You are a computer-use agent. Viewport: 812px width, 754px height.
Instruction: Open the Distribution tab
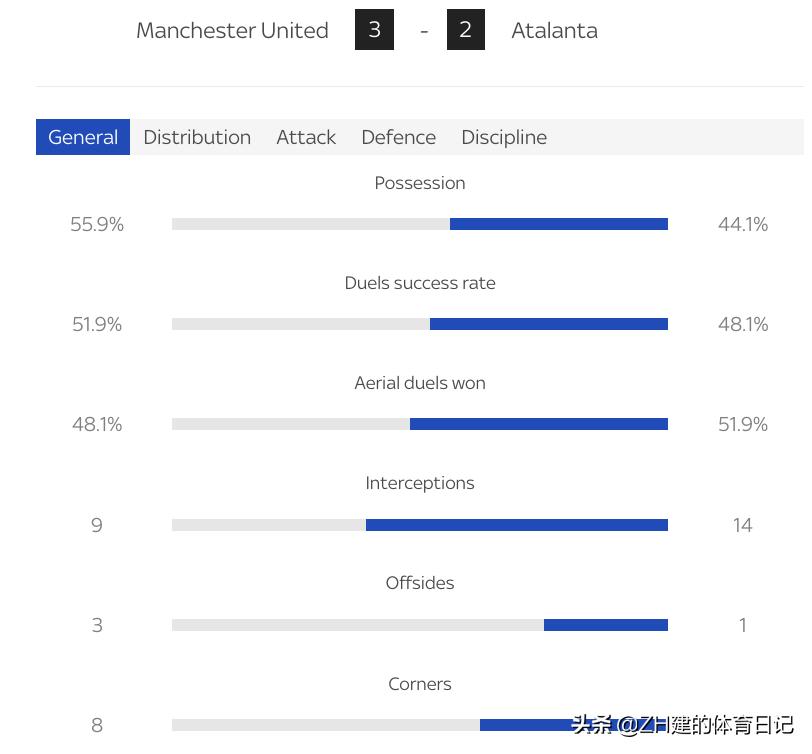(x=197, y=137)
